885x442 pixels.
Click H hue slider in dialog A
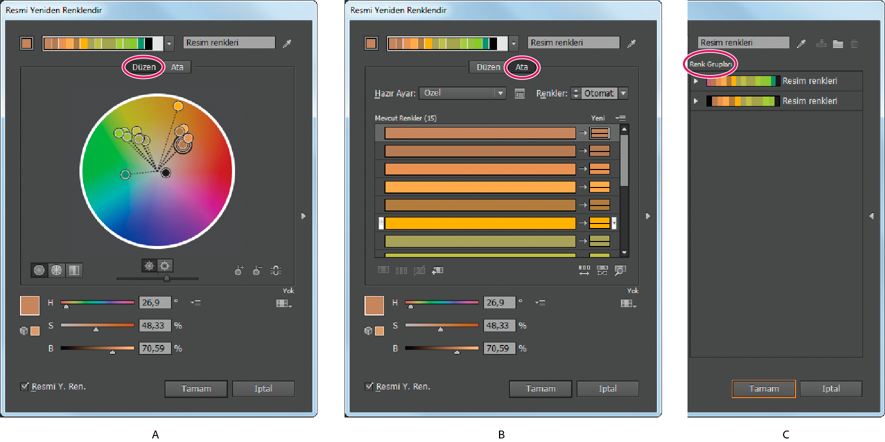pos(97,304)
